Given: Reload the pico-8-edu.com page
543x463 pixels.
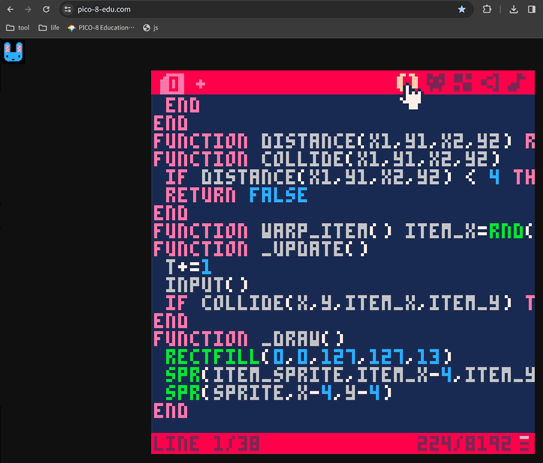Looking at the screenshot, I should tap(46, 9).
